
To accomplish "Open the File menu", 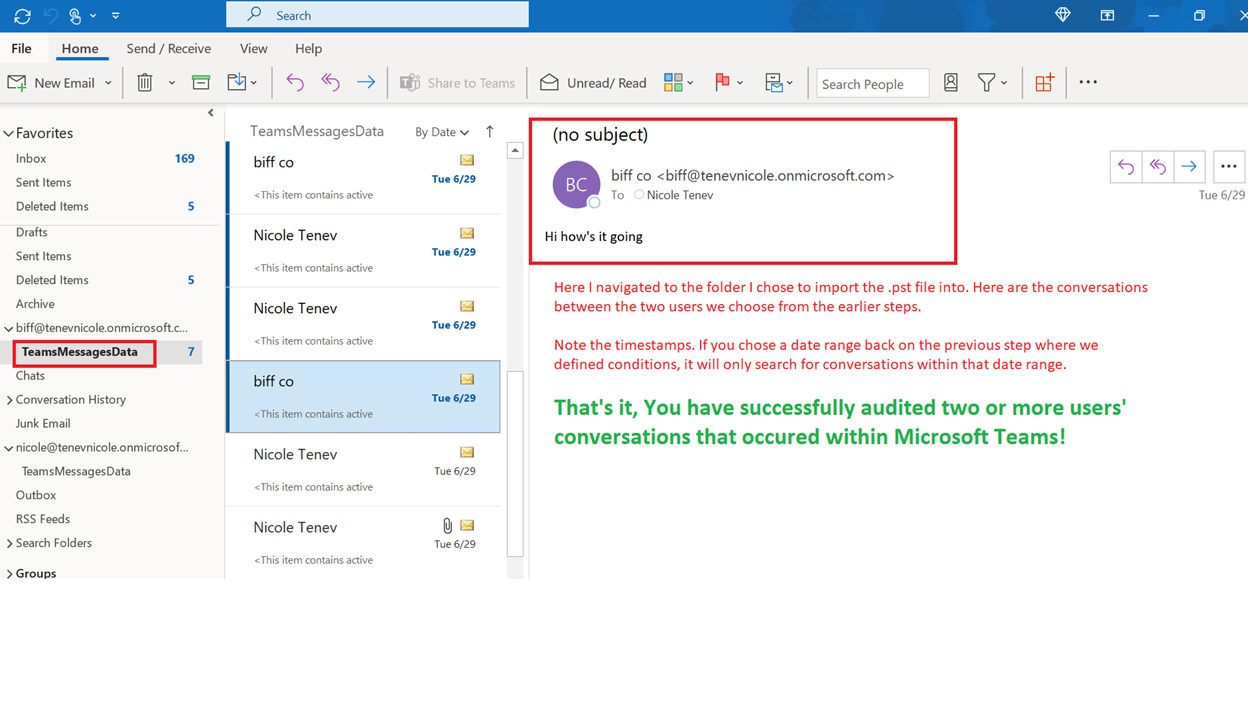I will pyautogui.click(x=21, y=48).
